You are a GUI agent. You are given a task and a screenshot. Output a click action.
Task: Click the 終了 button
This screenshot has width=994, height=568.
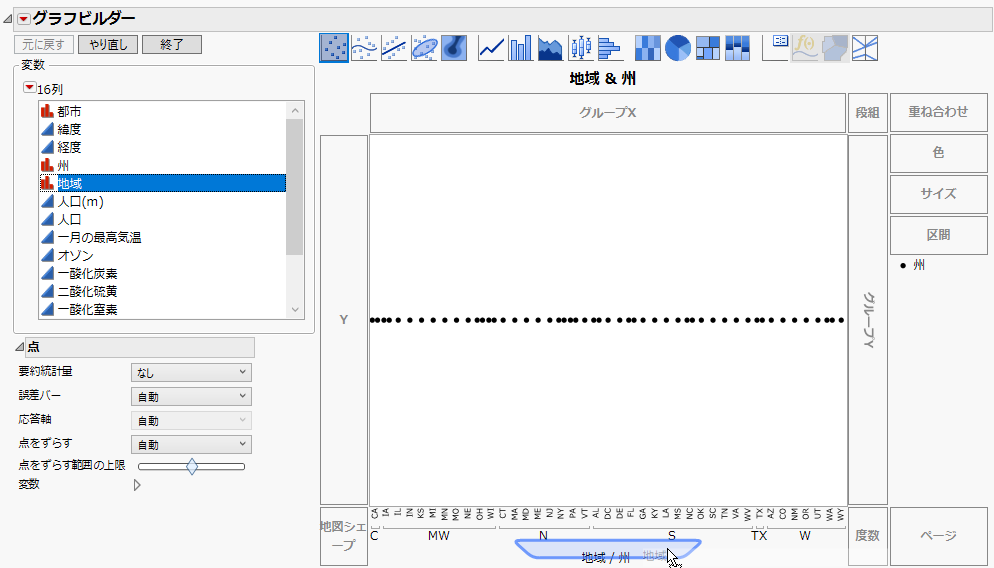tap(172, 44)
